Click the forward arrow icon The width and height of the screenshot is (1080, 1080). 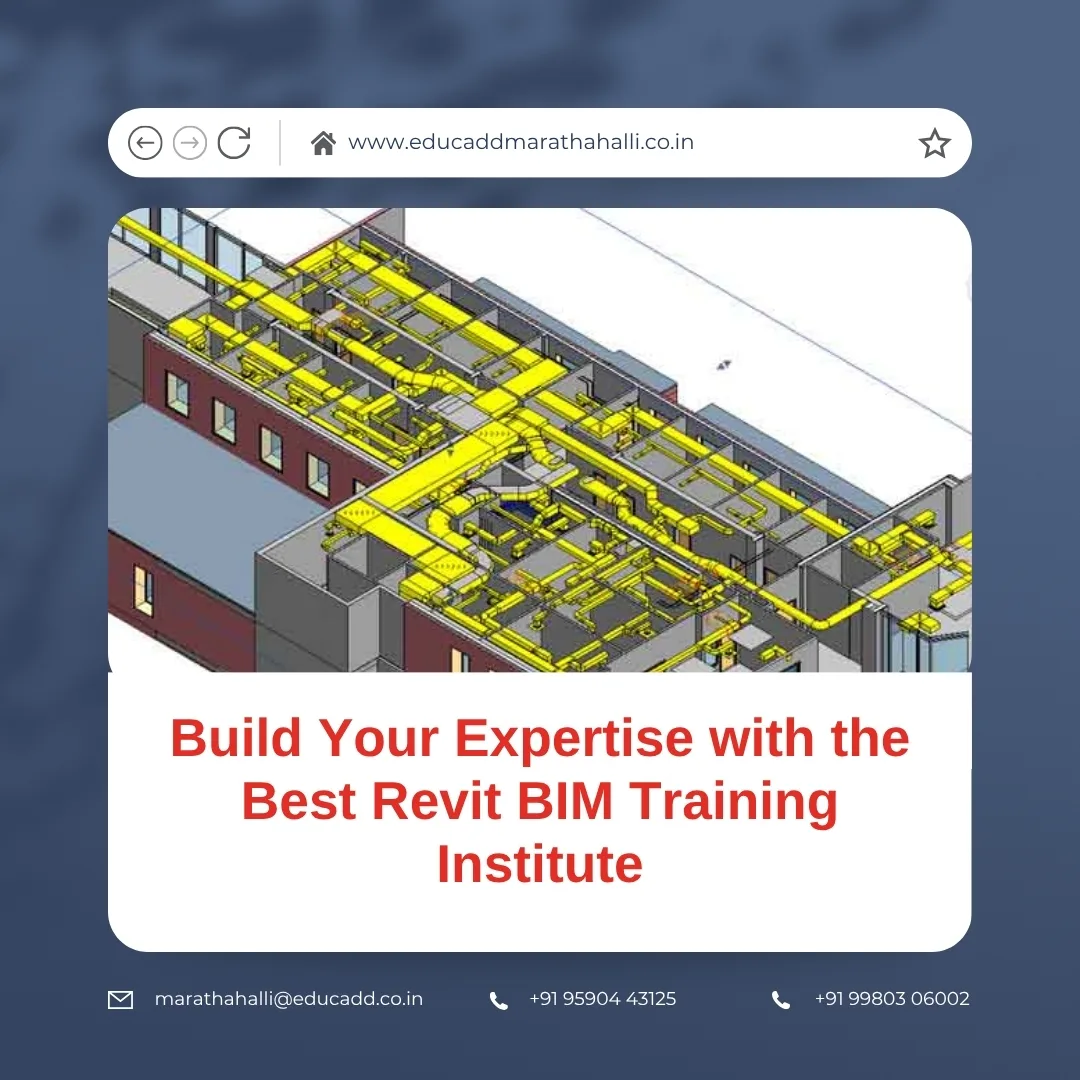pyautogui.click(x=189, y=143)
